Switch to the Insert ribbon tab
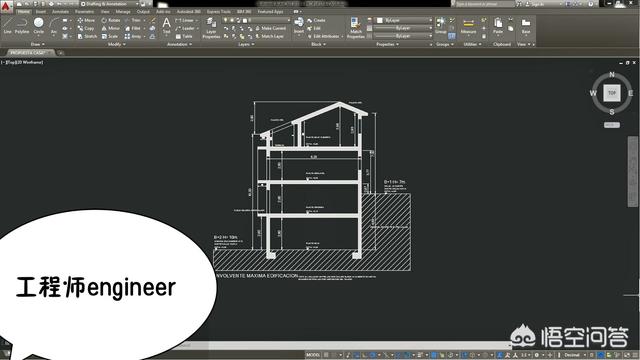Screen dimensions: 640x360 (41, 12)
